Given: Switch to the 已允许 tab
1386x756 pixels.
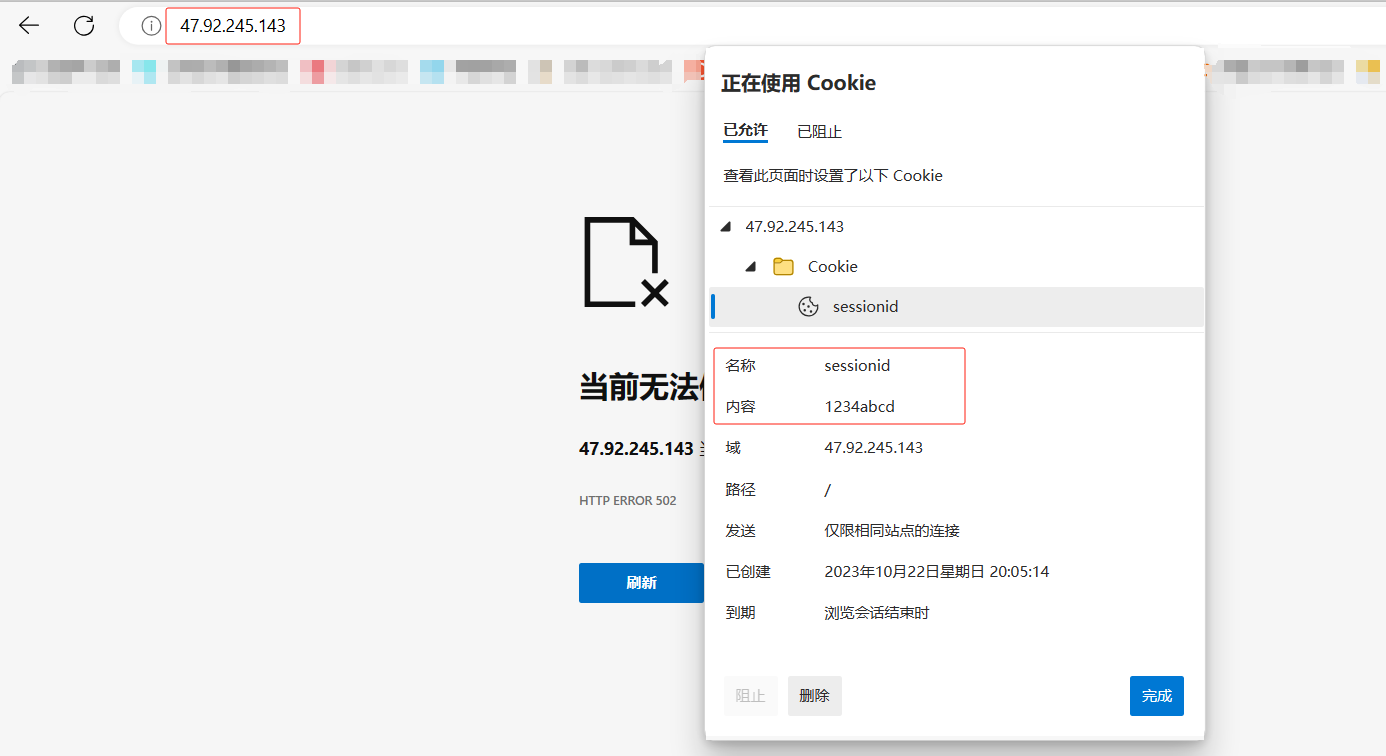Looking at the screenshot, I should 745,131.
